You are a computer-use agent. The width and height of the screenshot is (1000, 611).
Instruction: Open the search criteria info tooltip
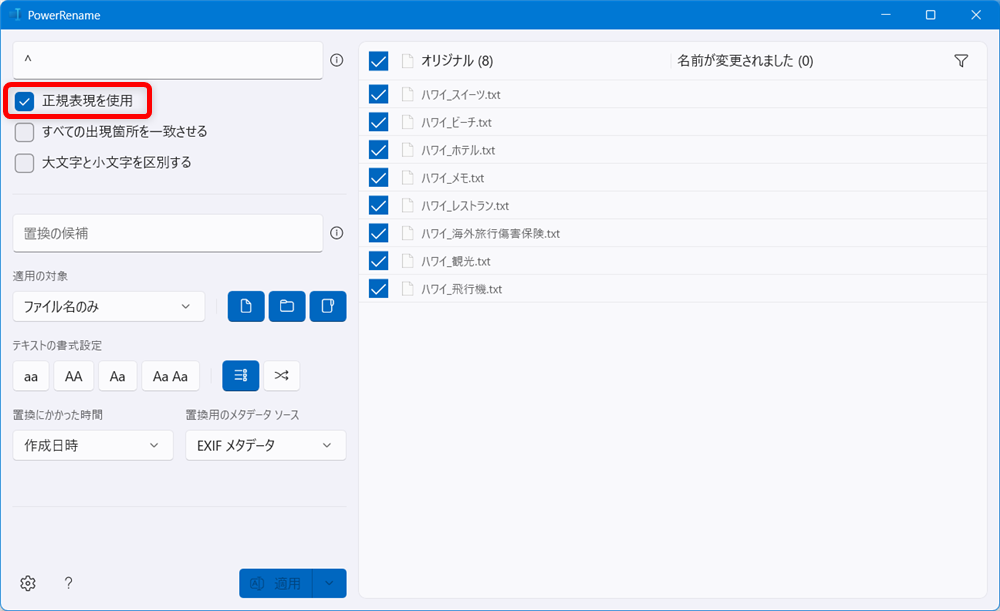click(338, 62)
